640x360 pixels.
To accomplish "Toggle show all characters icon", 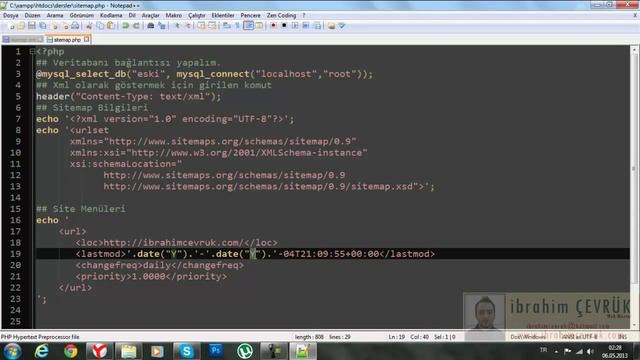I will [x=237, y=26].
